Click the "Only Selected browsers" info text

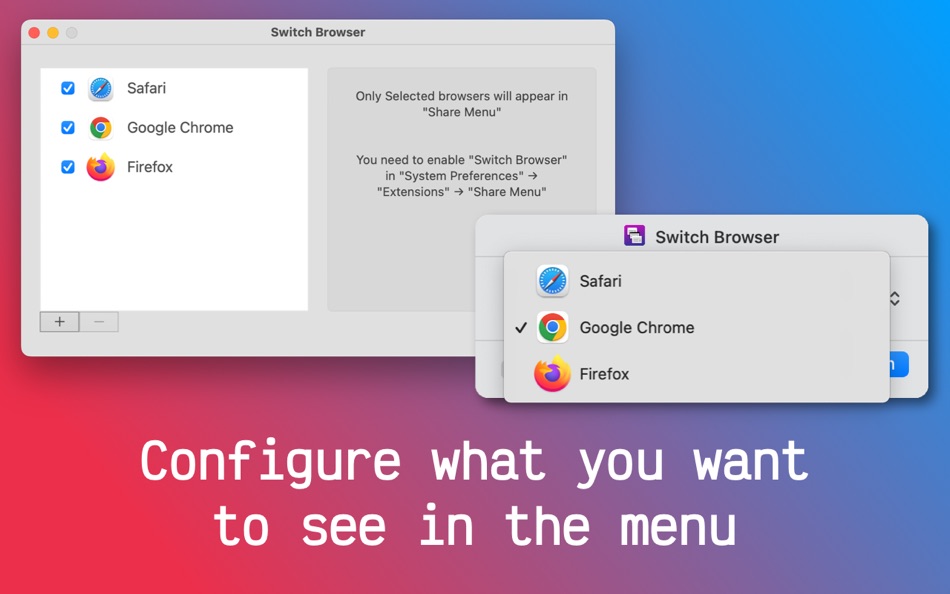(x=462, y=104)
